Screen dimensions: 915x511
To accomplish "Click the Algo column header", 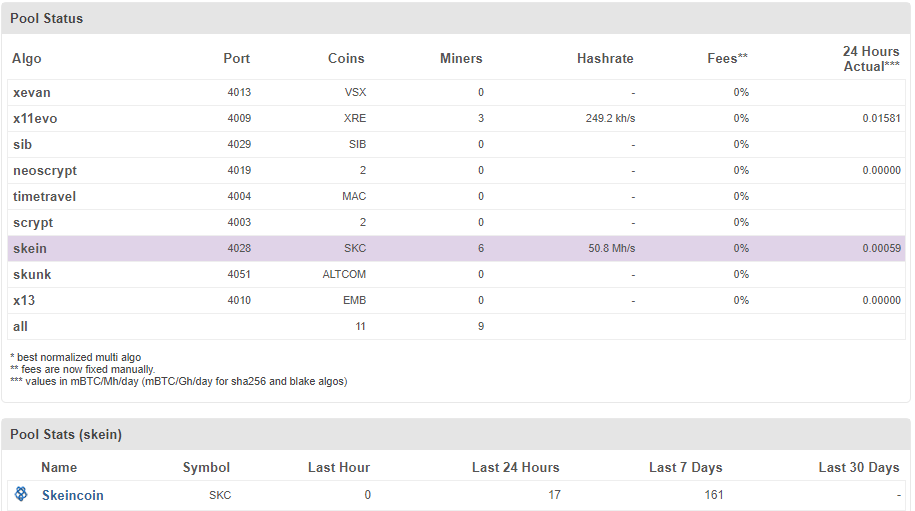I will coord(27,58).
